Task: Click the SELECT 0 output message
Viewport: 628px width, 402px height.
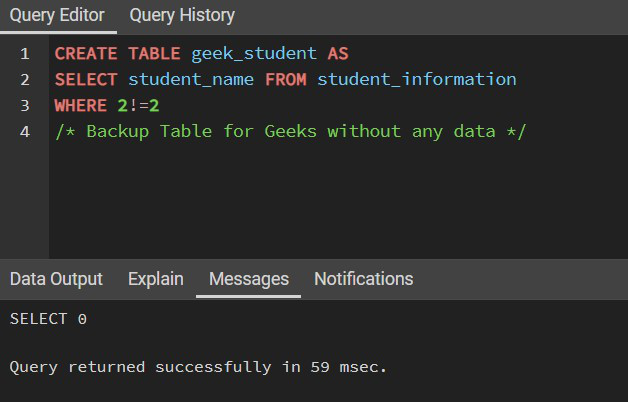Action: tap(48, 319)
